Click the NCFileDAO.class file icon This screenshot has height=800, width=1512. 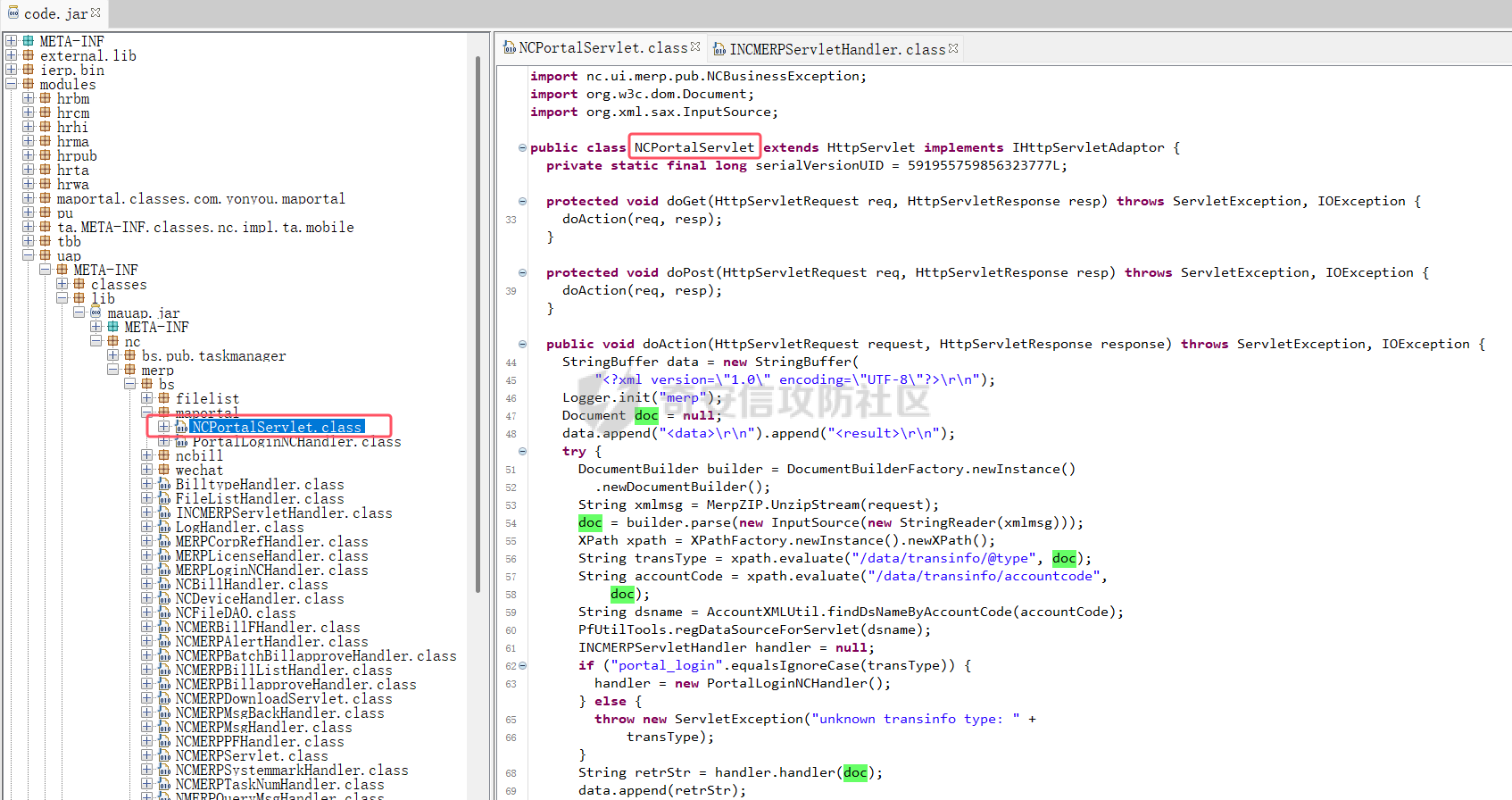(x=164, y=612)
